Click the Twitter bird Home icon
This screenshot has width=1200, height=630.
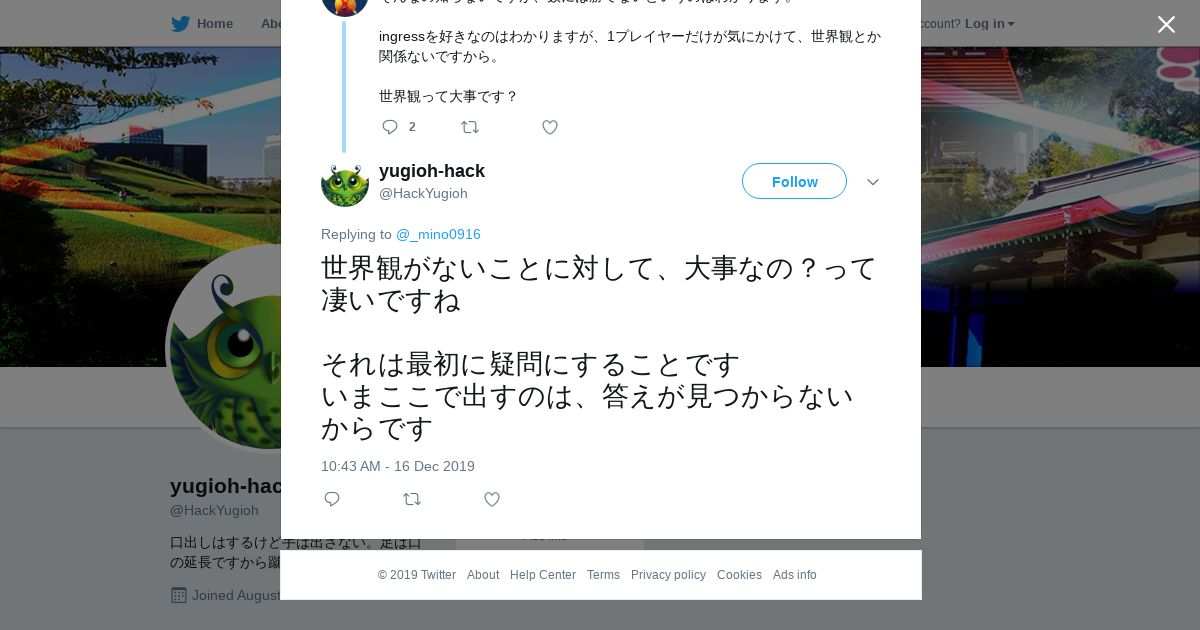coord(181,24)
